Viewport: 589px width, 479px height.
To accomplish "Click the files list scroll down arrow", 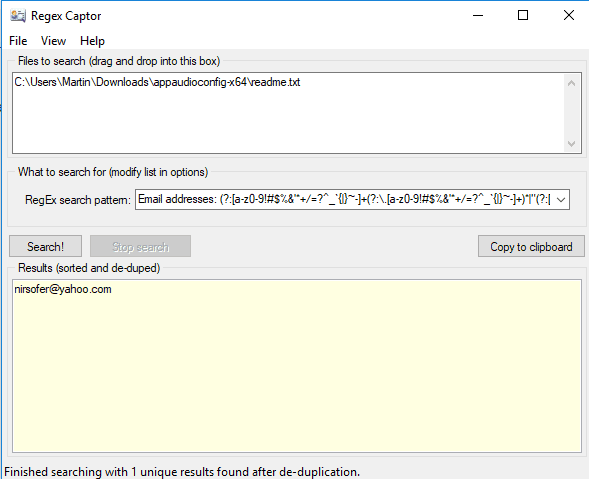I will pyautogui.click(x=571, y=144).
